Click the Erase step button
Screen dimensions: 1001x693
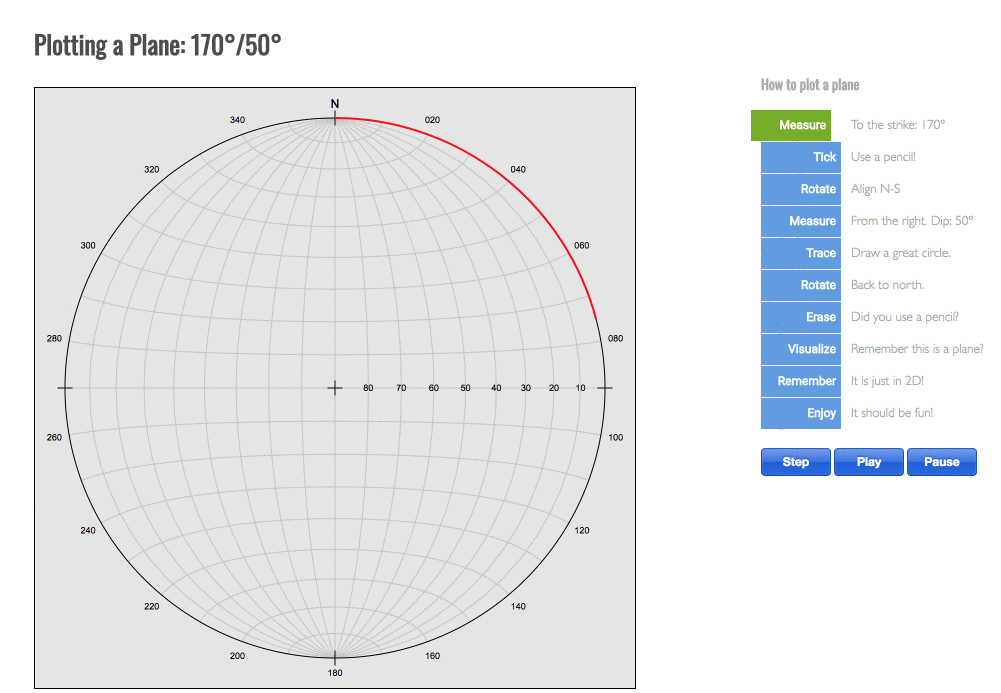click(x=800, y=317)
